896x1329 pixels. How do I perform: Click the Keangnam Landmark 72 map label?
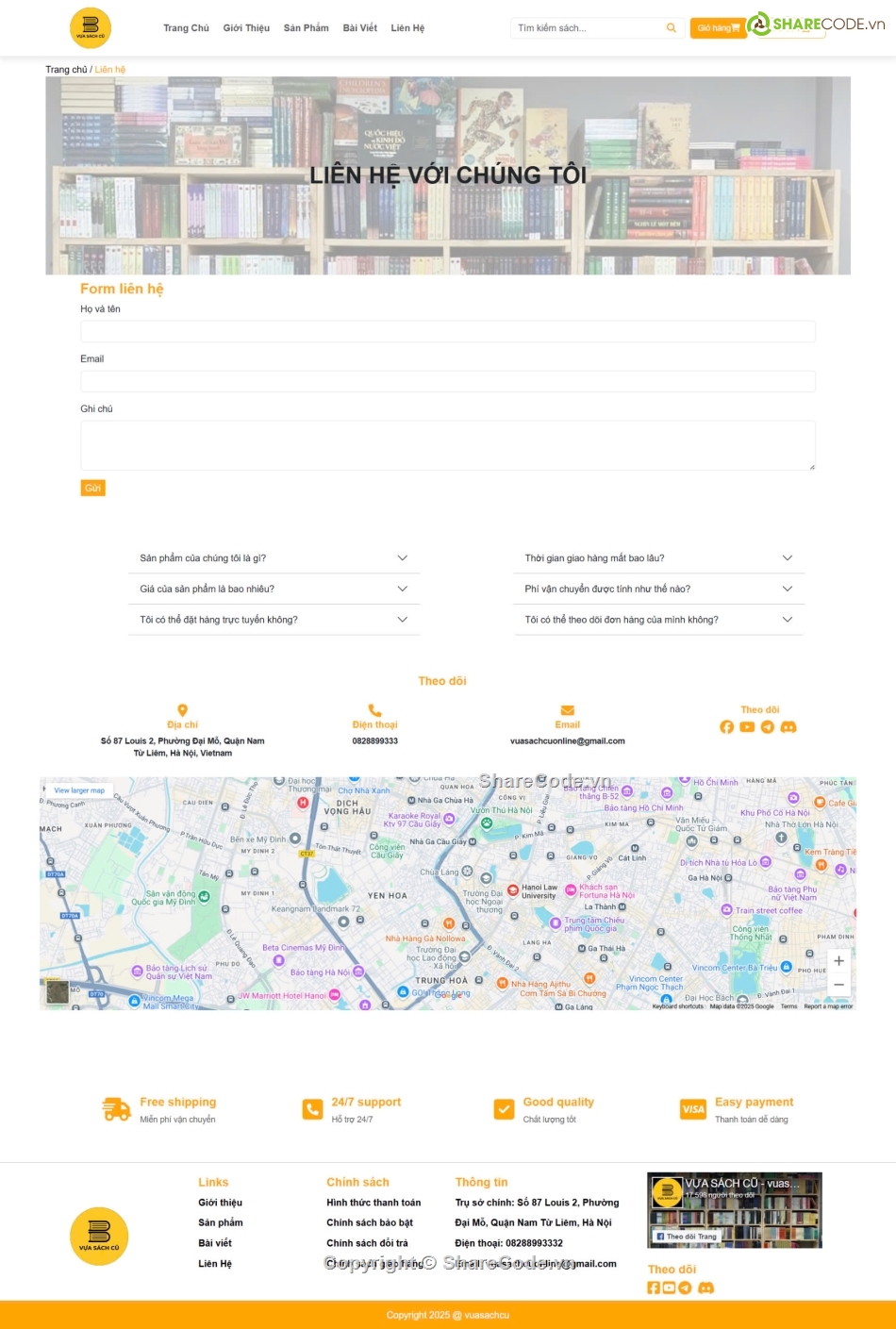click(315, 909)
